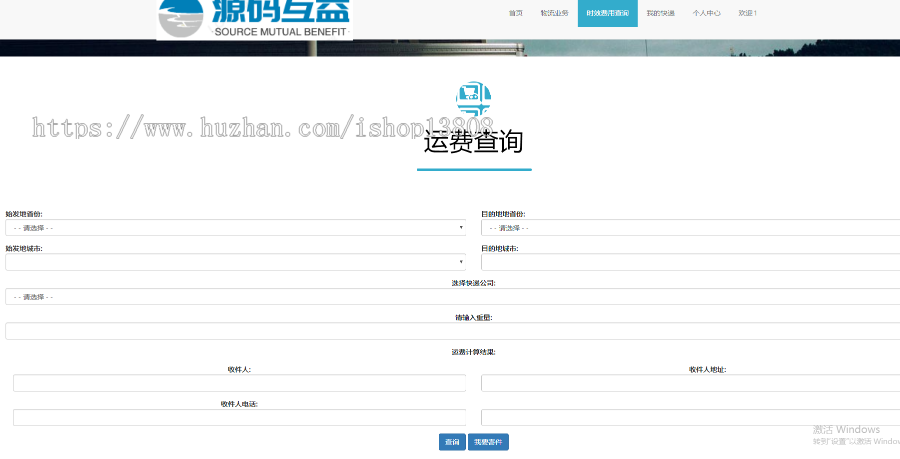Click the 运费查询 page heading
900x459 pixels.
tap(474, 142)
